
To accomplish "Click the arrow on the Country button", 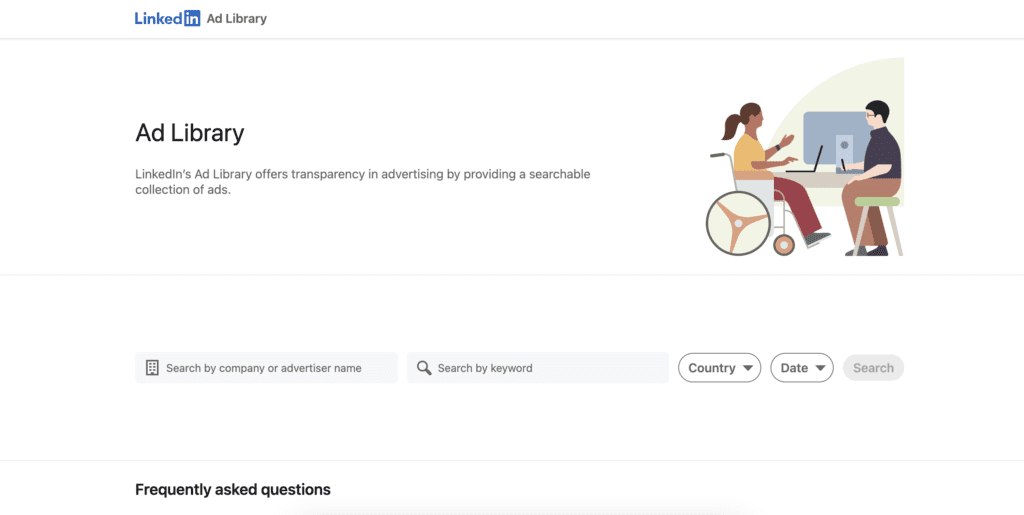I will [x=748, y=368].
